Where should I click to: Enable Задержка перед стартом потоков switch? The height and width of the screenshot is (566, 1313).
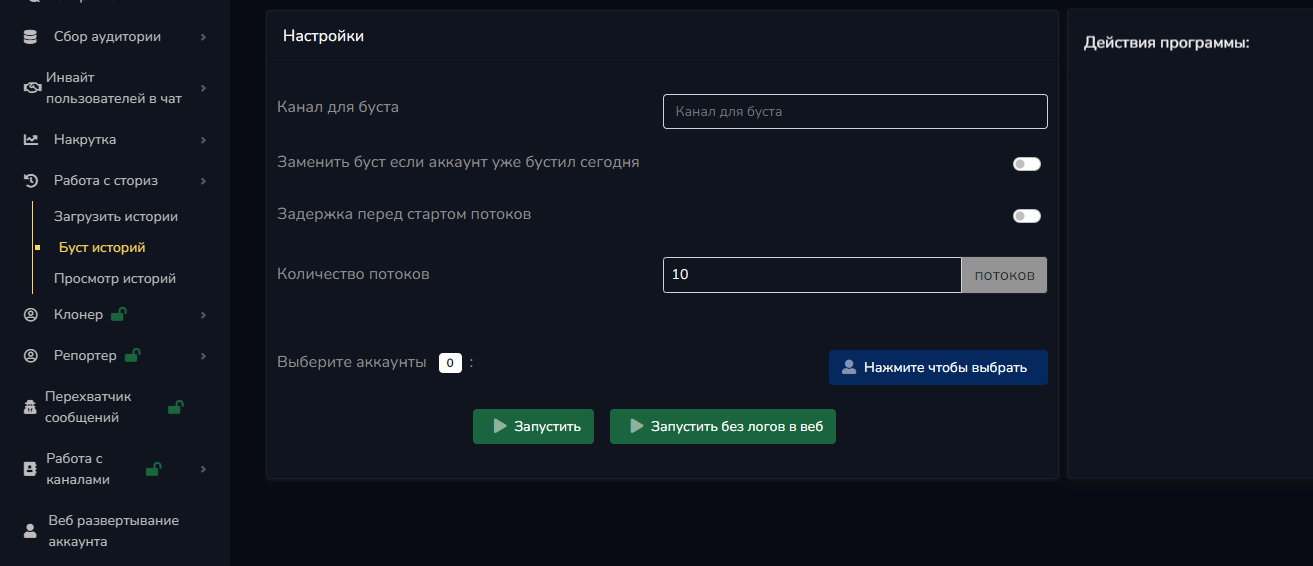1027,216
